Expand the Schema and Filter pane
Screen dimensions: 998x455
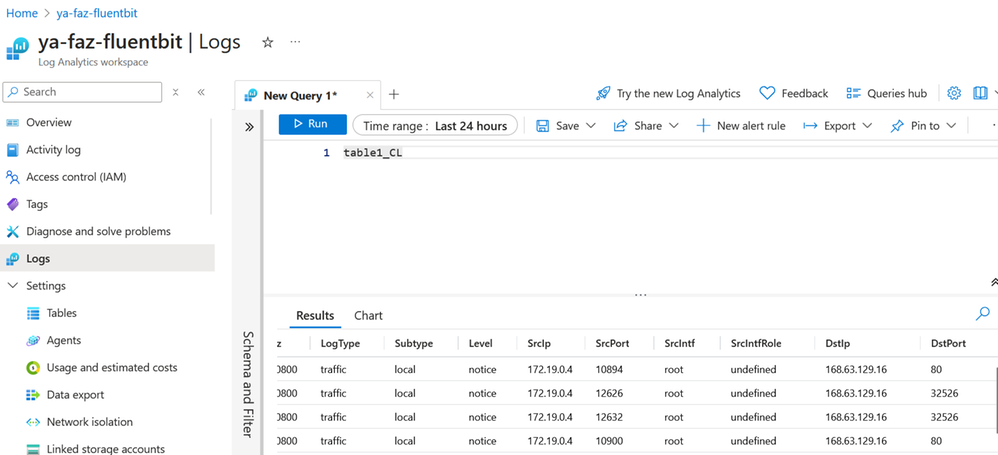tap(249, 126)
